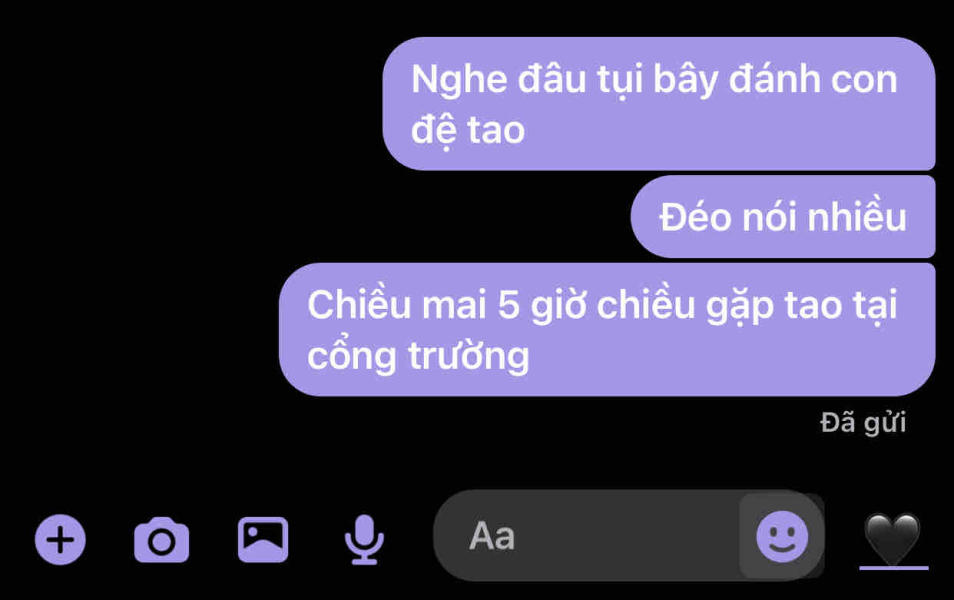Tap the purple circular add button
Image resolution: width=954 pixels, height=600 pixels.
tap(60, 539)
